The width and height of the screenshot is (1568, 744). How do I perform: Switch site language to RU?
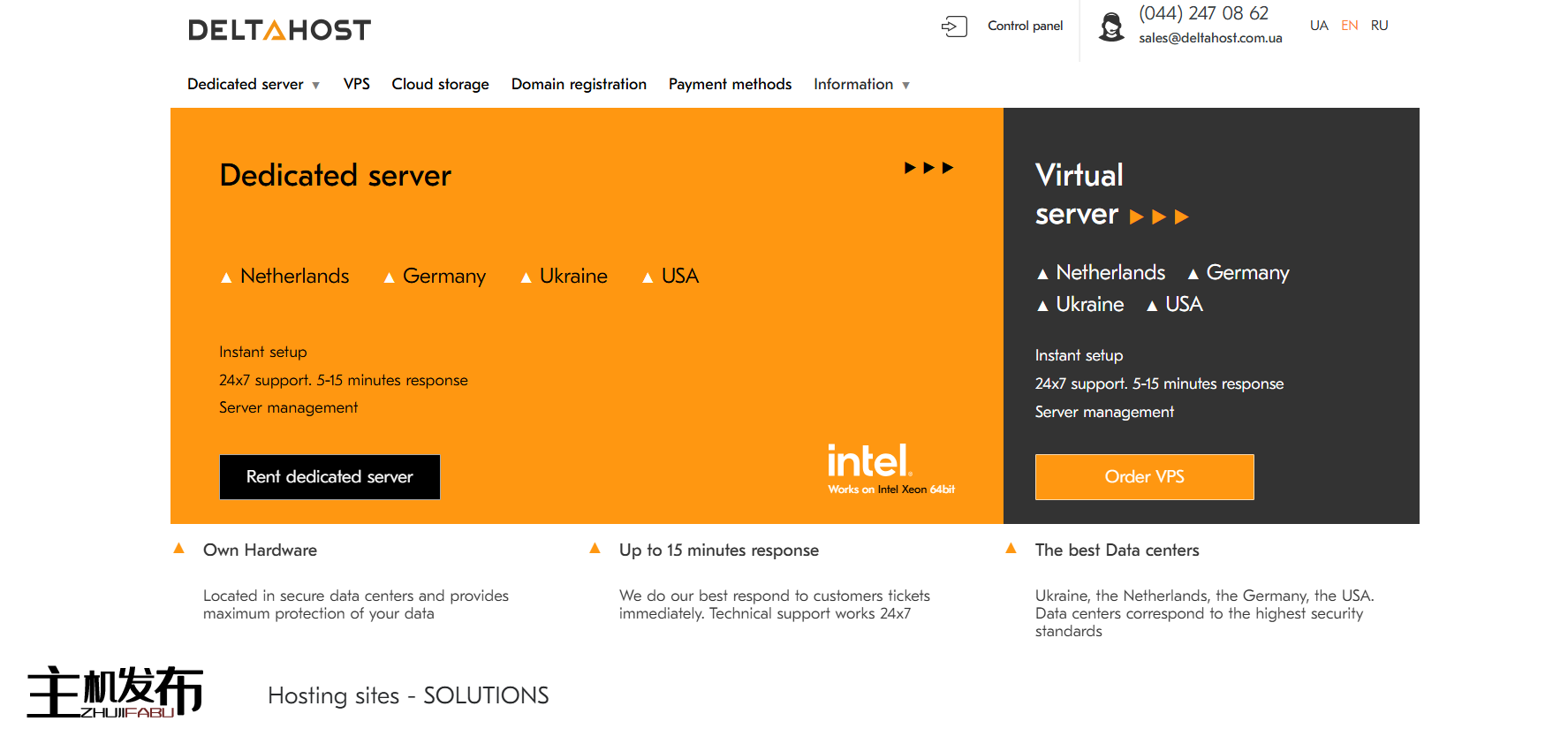coord(1379,26)
